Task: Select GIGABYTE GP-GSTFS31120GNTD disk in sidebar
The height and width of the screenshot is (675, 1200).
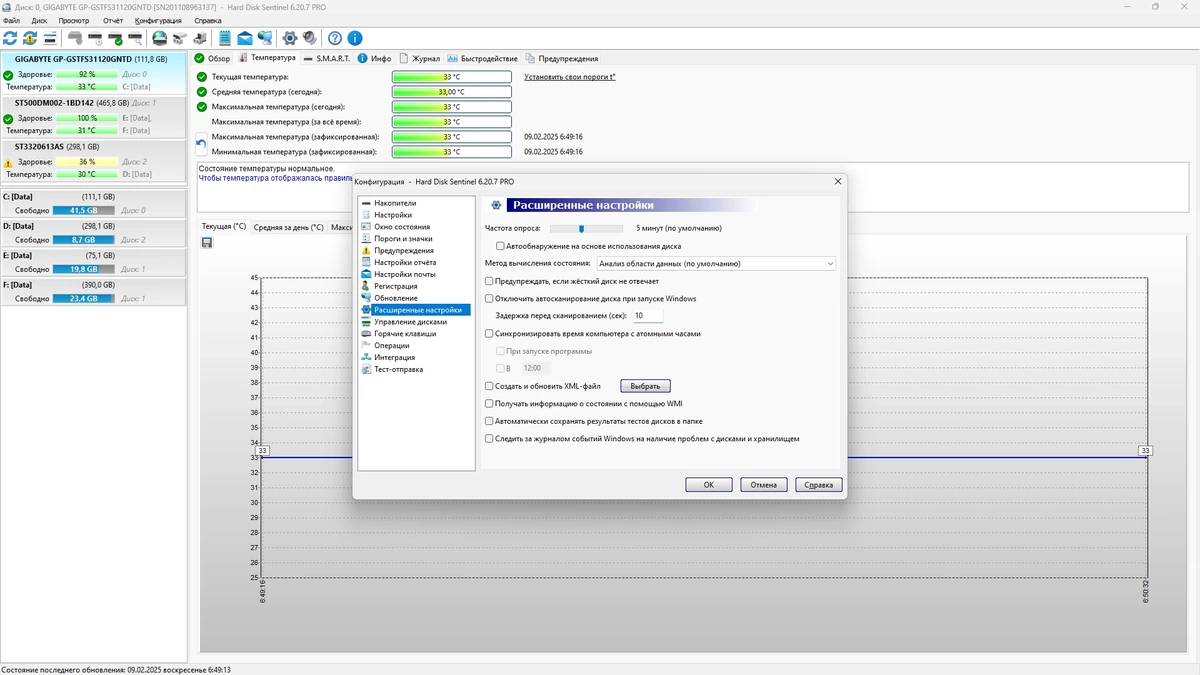Action: pos(93,73)
